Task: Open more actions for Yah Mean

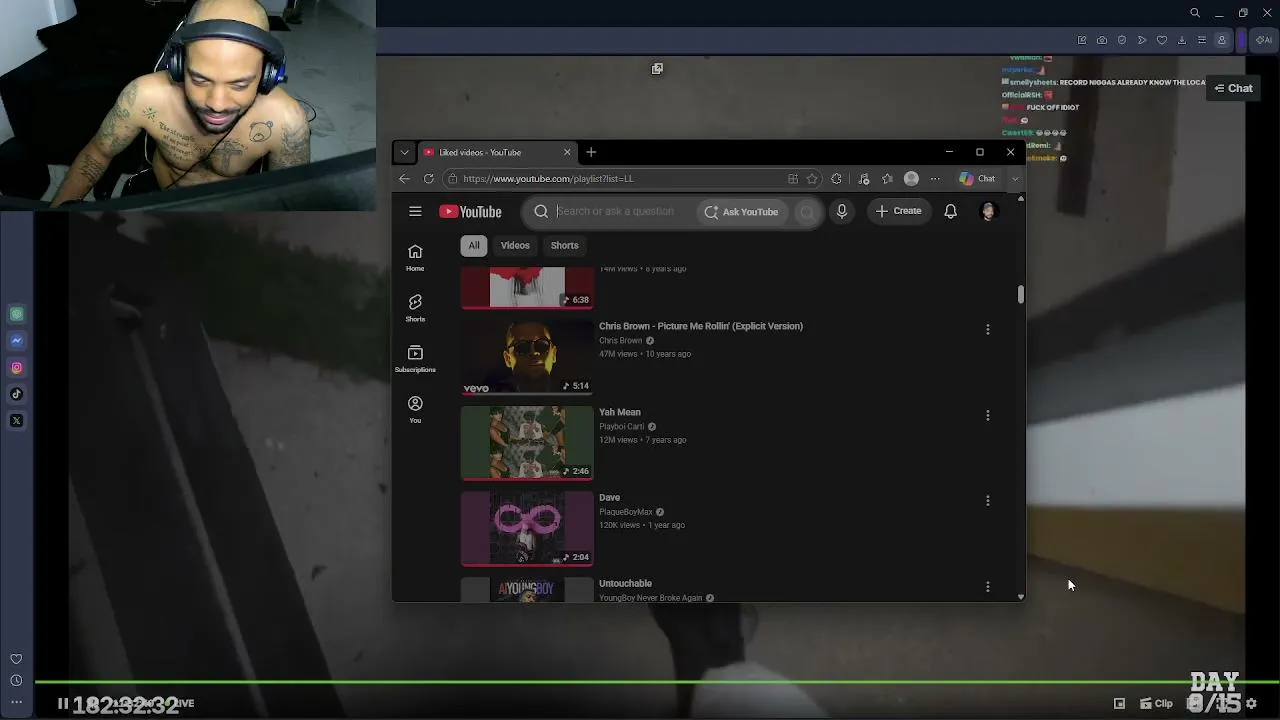Action: click(988, 415)
